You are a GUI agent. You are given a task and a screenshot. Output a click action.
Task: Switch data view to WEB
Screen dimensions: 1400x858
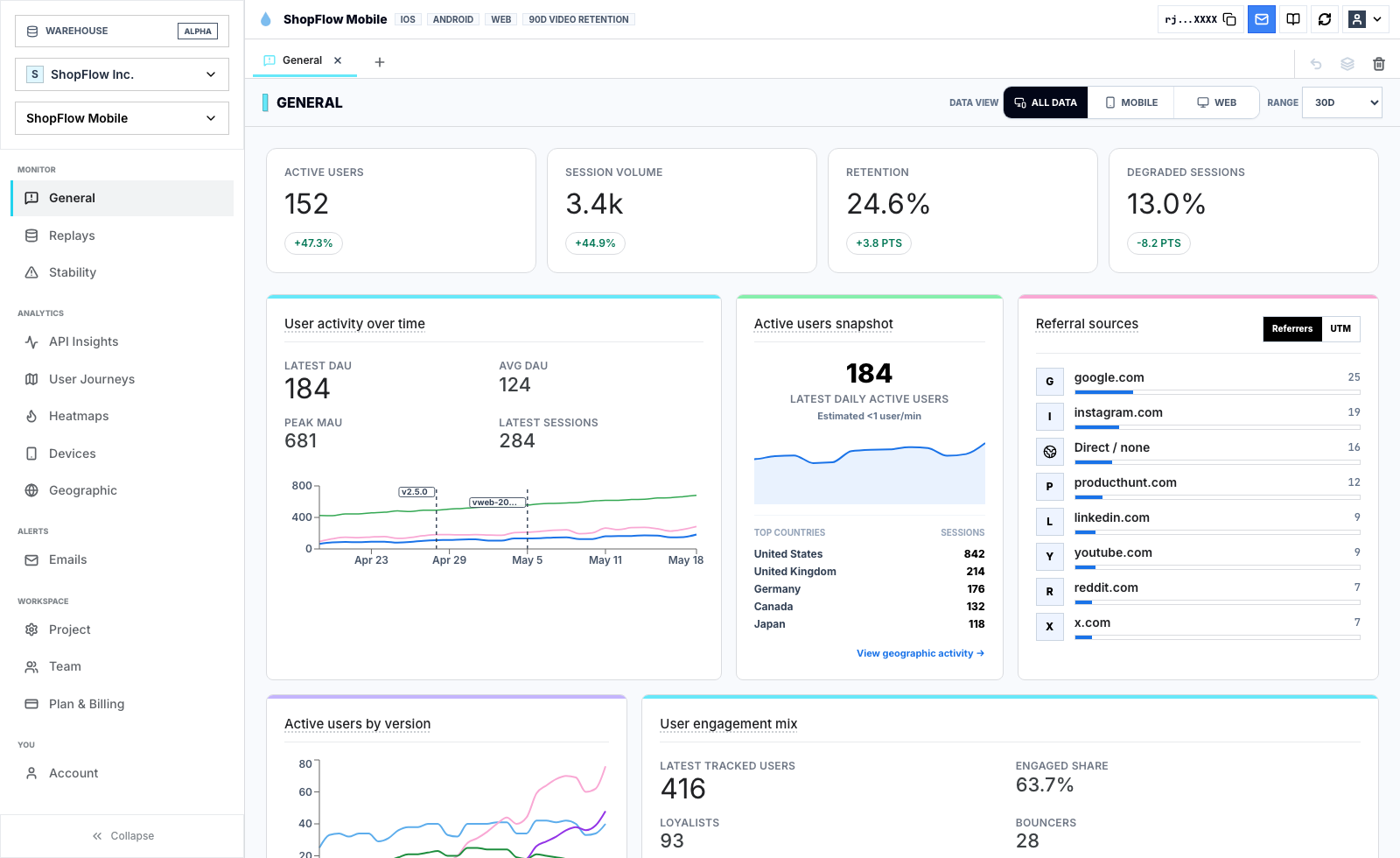(1216, 102)
